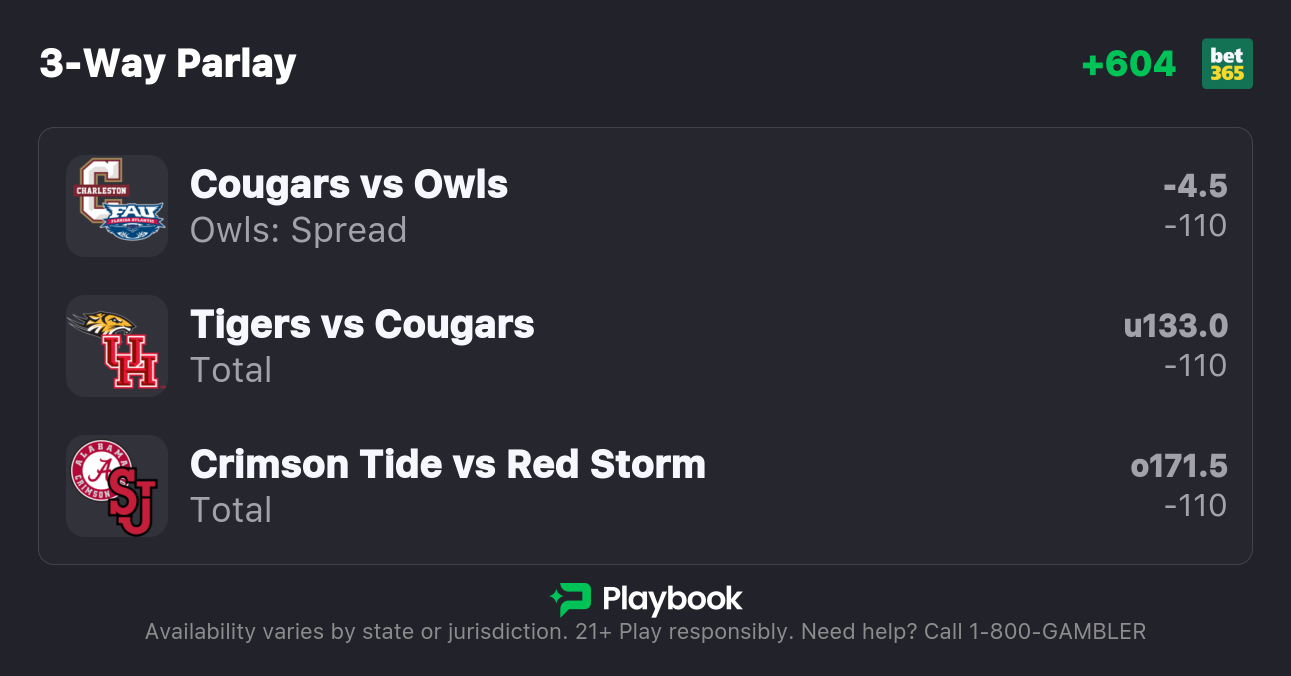1291x676 pixels.
Task: Open the Cougars vs Owls matchup
Action: click(x=349, y=185)
